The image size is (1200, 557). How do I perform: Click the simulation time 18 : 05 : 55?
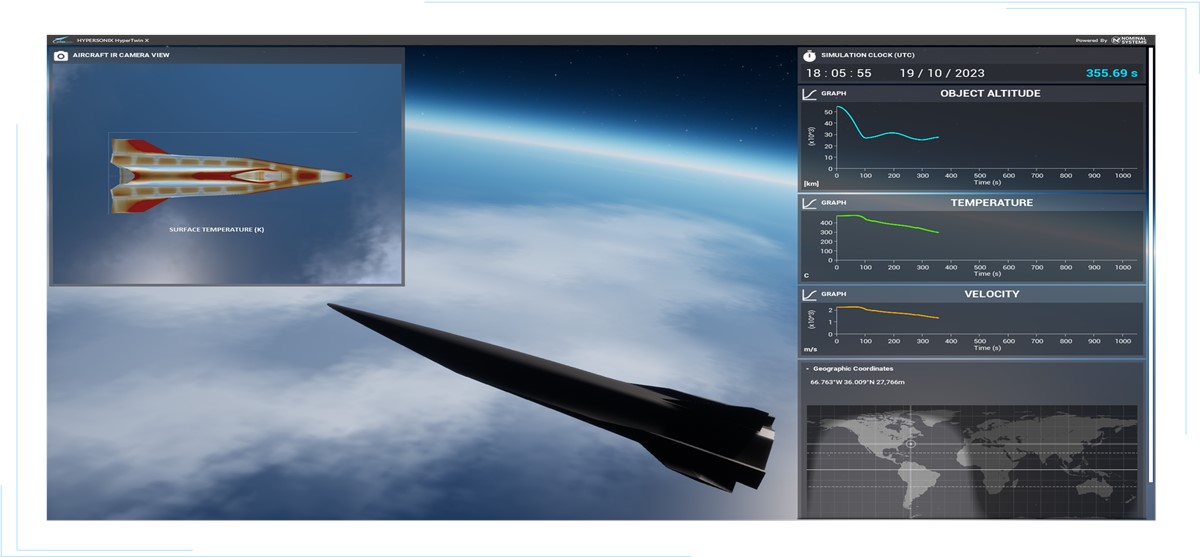(839, 73)
